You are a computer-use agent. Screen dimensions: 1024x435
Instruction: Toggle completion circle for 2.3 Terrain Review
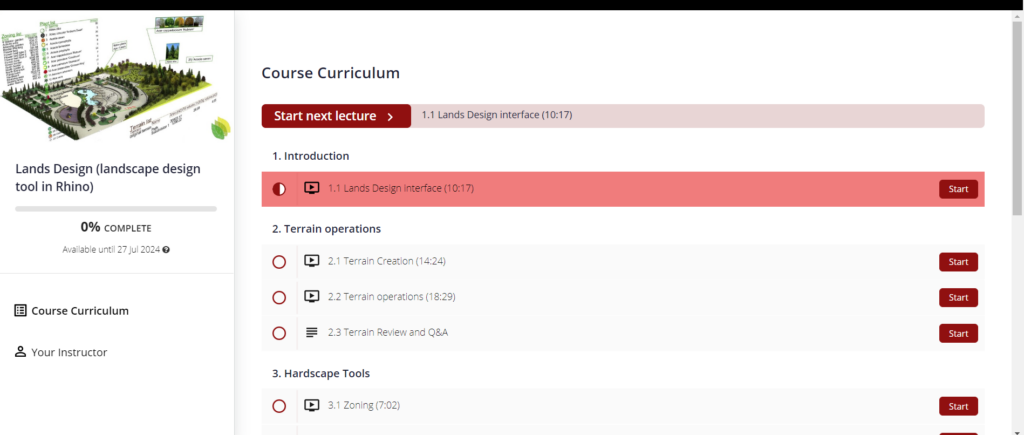279,332
